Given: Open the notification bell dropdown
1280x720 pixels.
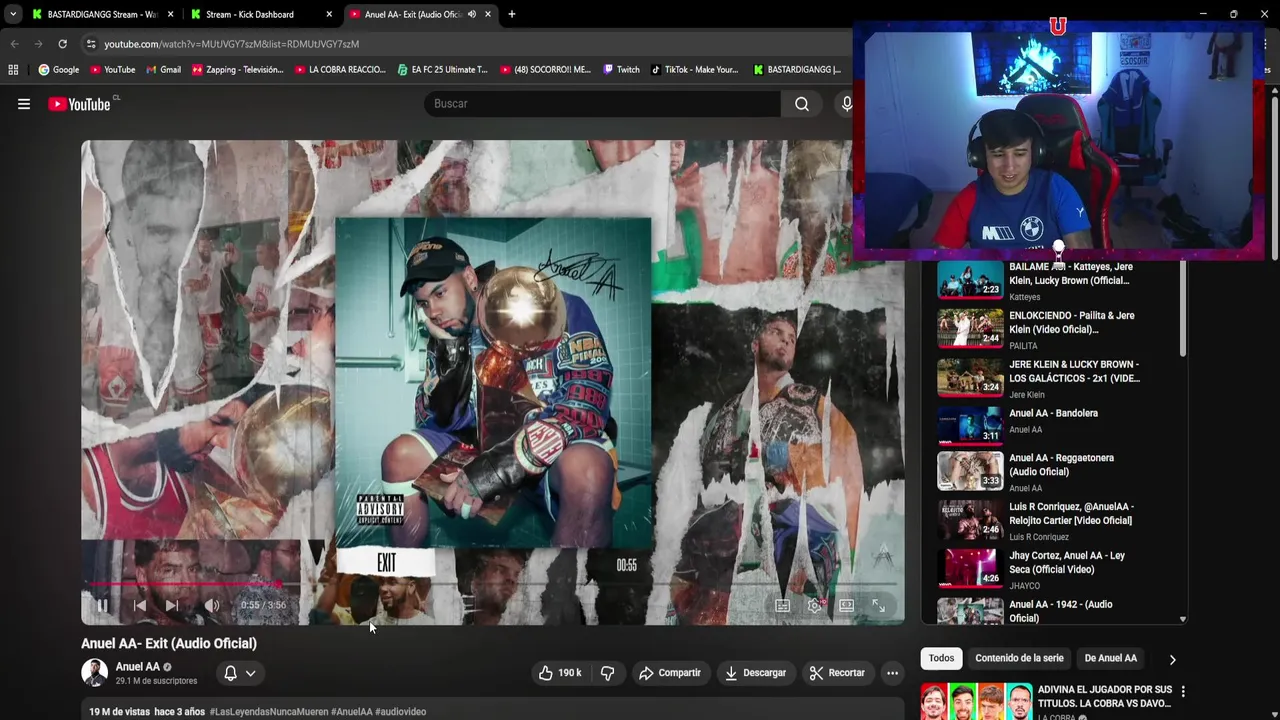Looking at the screenshot, I should pyautogui.click(x=240, y=673).
